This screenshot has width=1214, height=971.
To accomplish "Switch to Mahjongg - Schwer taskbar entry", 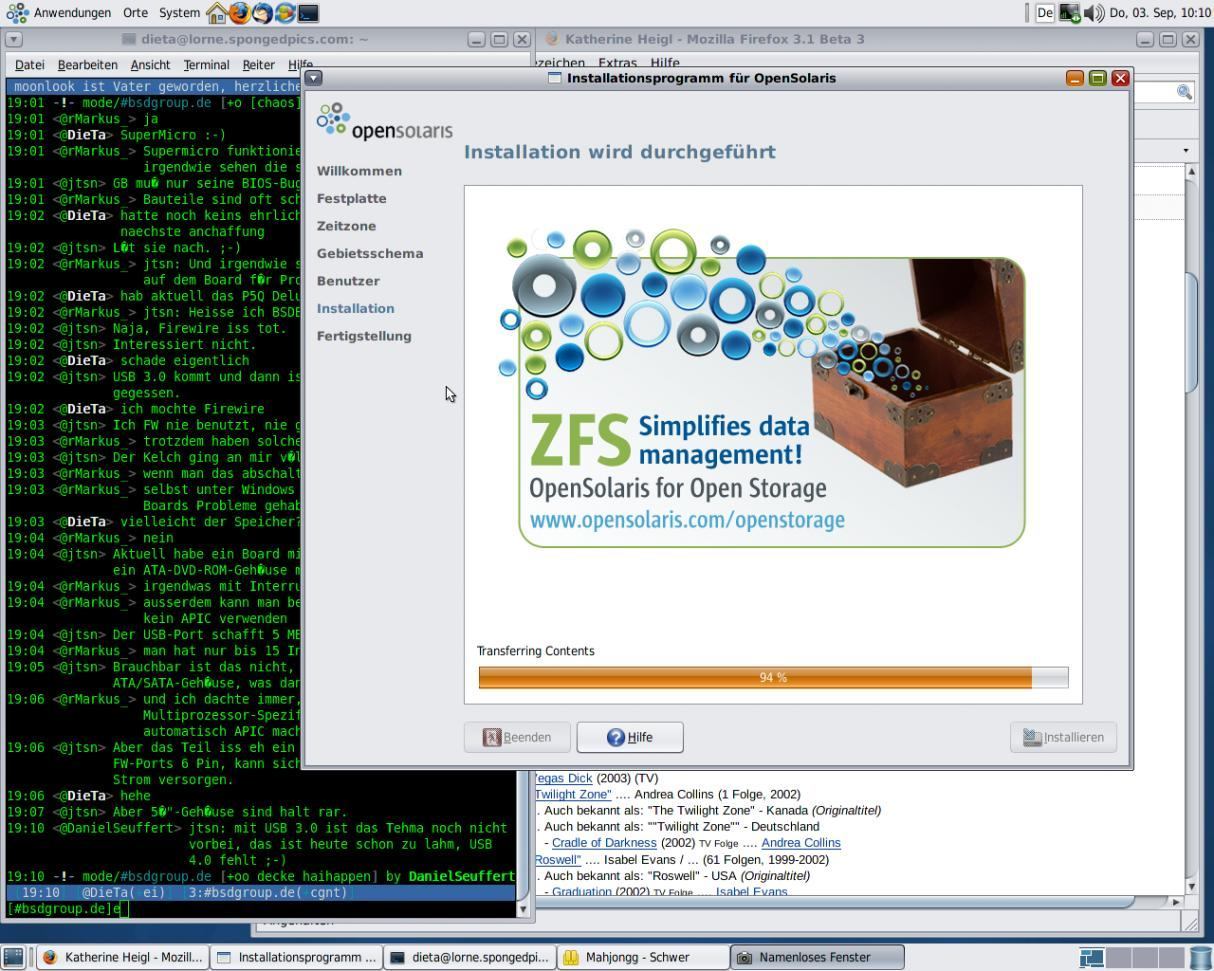I will click(x=642, y=957).
